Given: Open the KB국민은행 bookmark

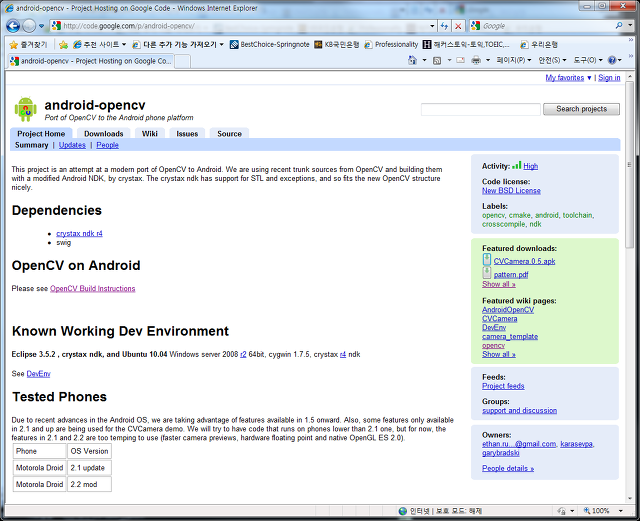Looking at the screenshot, I should (x=337, y=45).
